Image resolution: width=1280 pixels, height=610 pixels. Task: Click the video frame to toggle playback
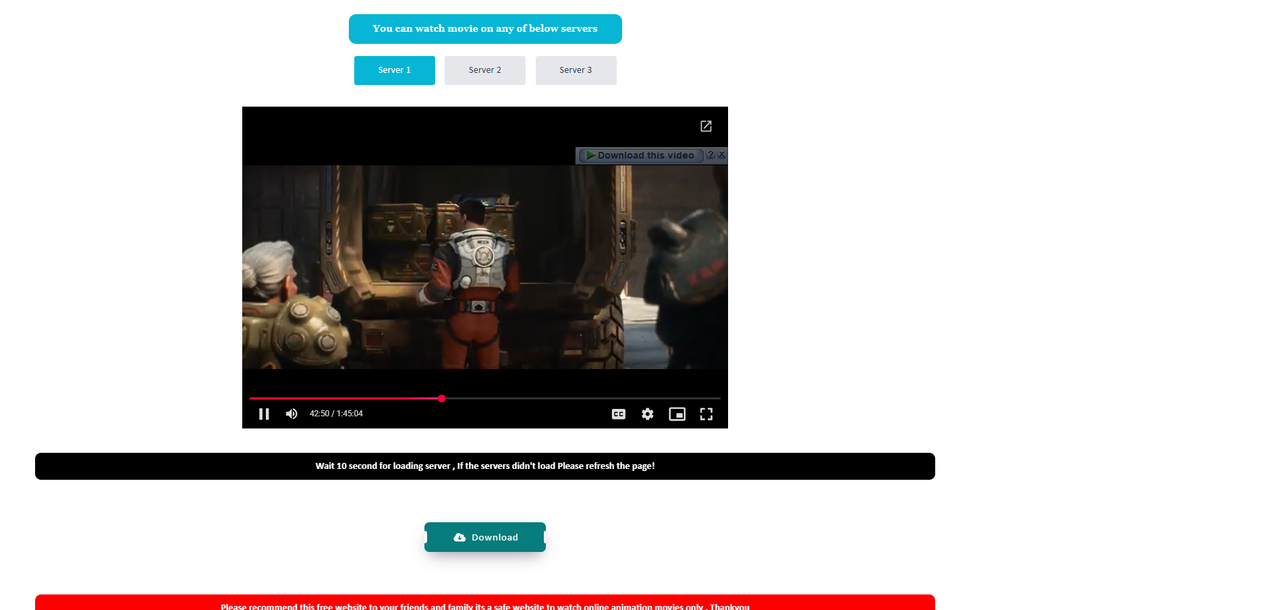point(485,267)
